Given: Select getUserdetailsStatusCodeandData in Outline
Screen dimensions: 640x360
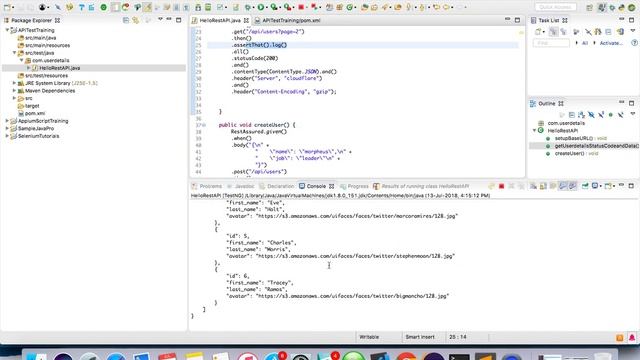Looking at the screenshot, I should click(x=597, y=146).
